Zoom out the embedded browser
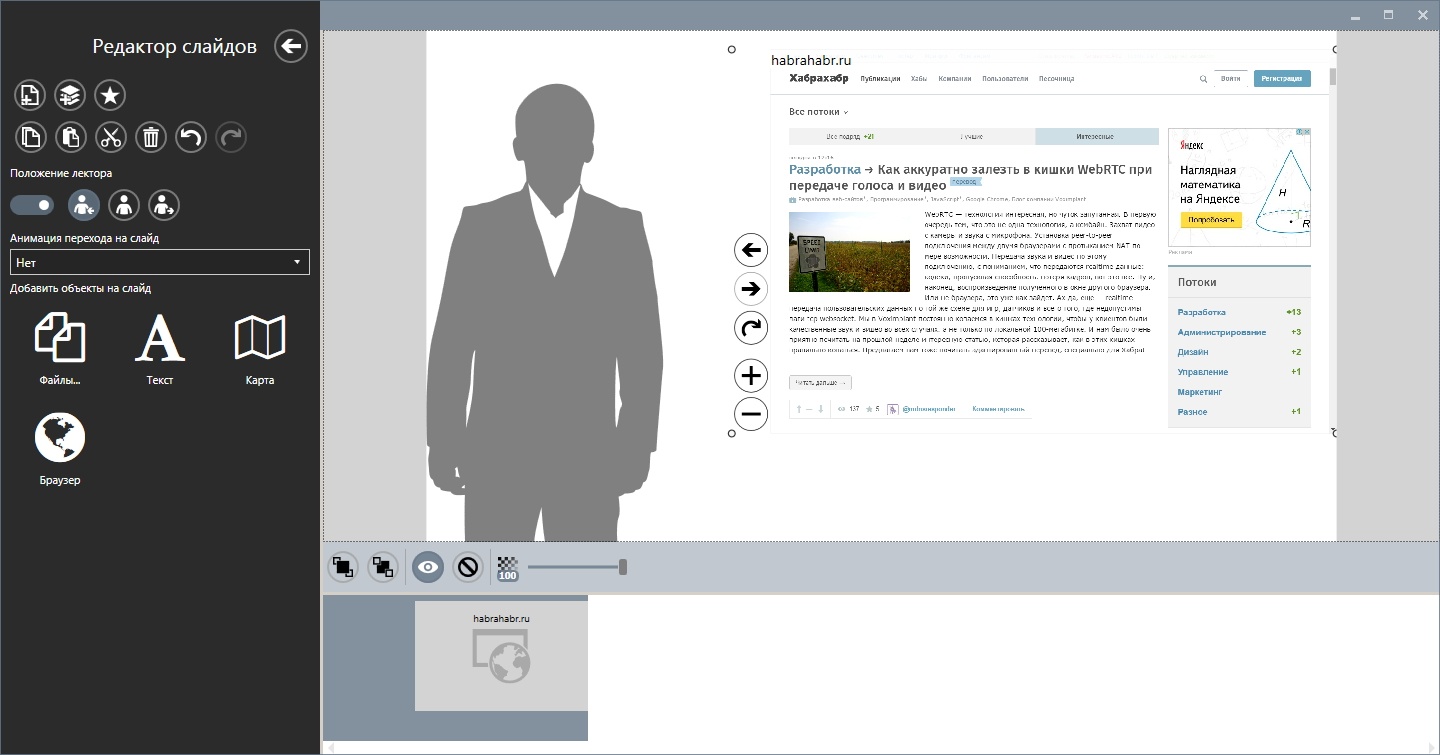The image size is (1440, 755). coord(751,414)
